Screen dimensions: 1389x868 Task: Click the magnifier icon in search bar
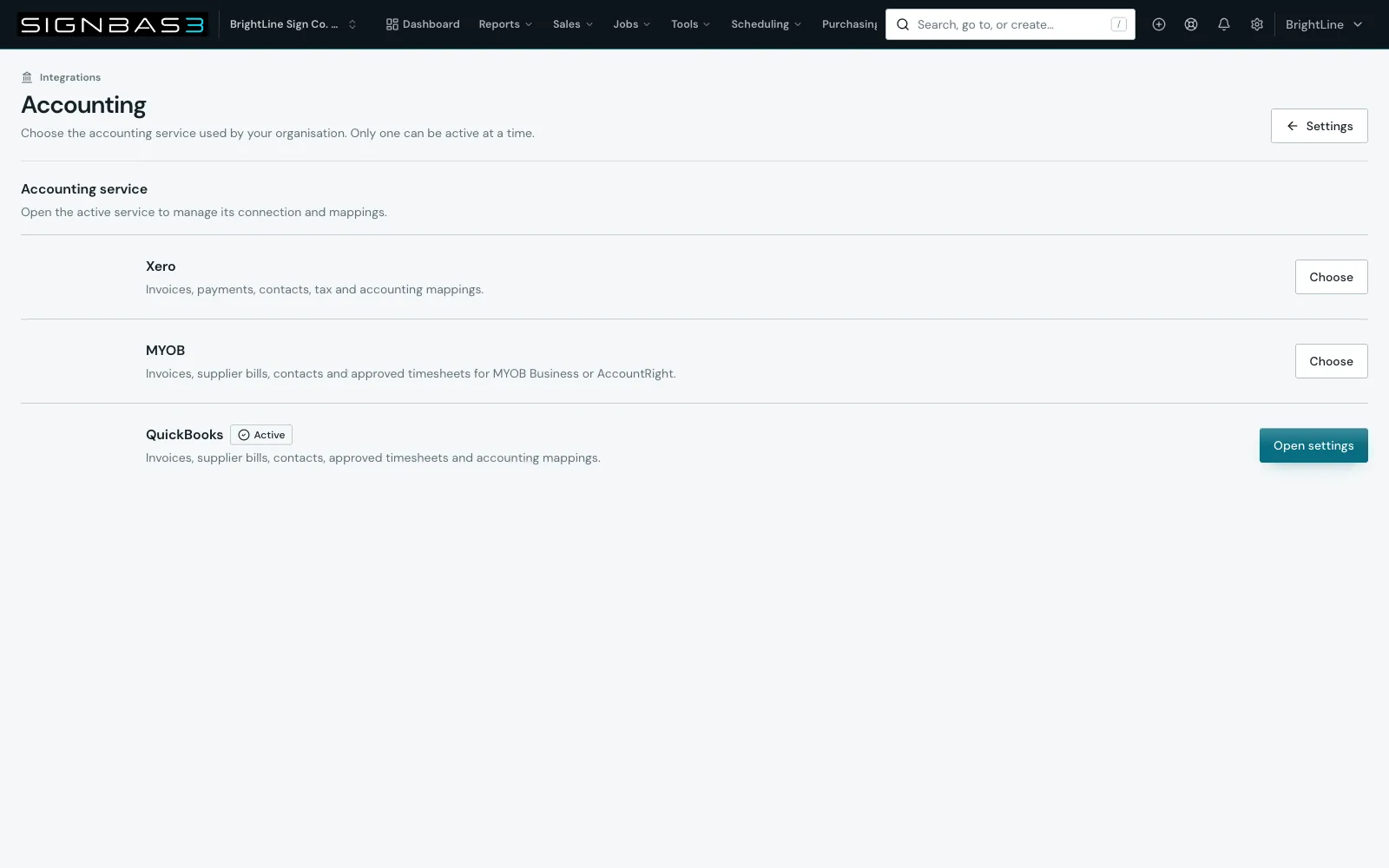tap(903, 24)
